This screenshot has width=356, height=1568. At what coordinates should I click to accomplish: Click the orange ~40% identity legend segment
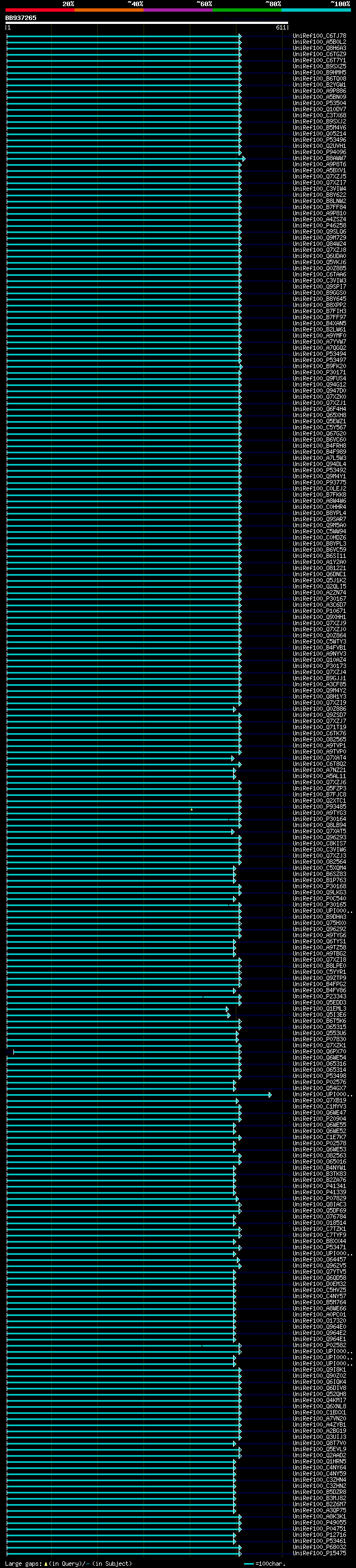coord(109,10)
